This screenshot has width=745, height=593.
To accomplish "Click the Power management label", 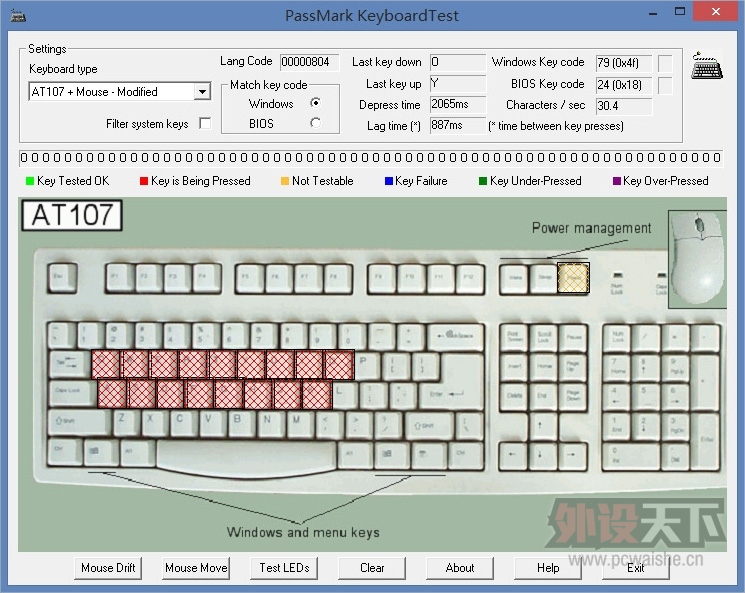I will click(x=591, y=228).
